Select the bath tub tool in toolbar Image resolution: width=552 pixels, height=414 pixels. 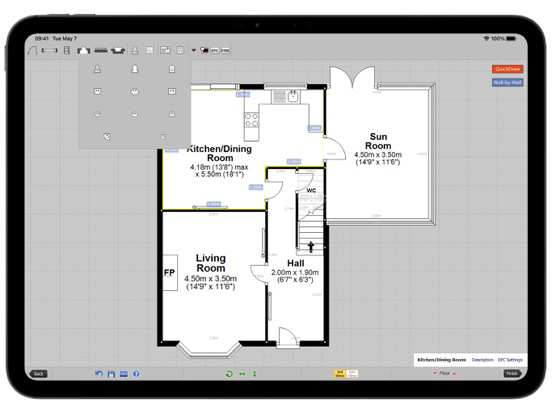pyautogui.click(x=118, y=51)
